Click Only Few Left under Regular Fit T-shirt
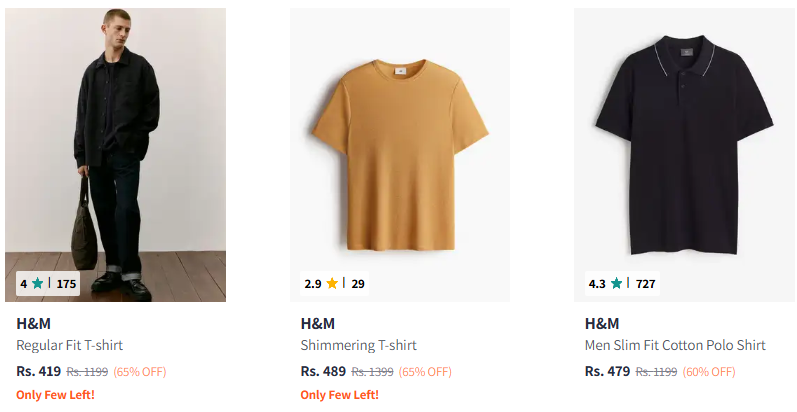Image resolution: width=797 pixels, height=412 pixels. pyautogui.click(x=55, y=395)
